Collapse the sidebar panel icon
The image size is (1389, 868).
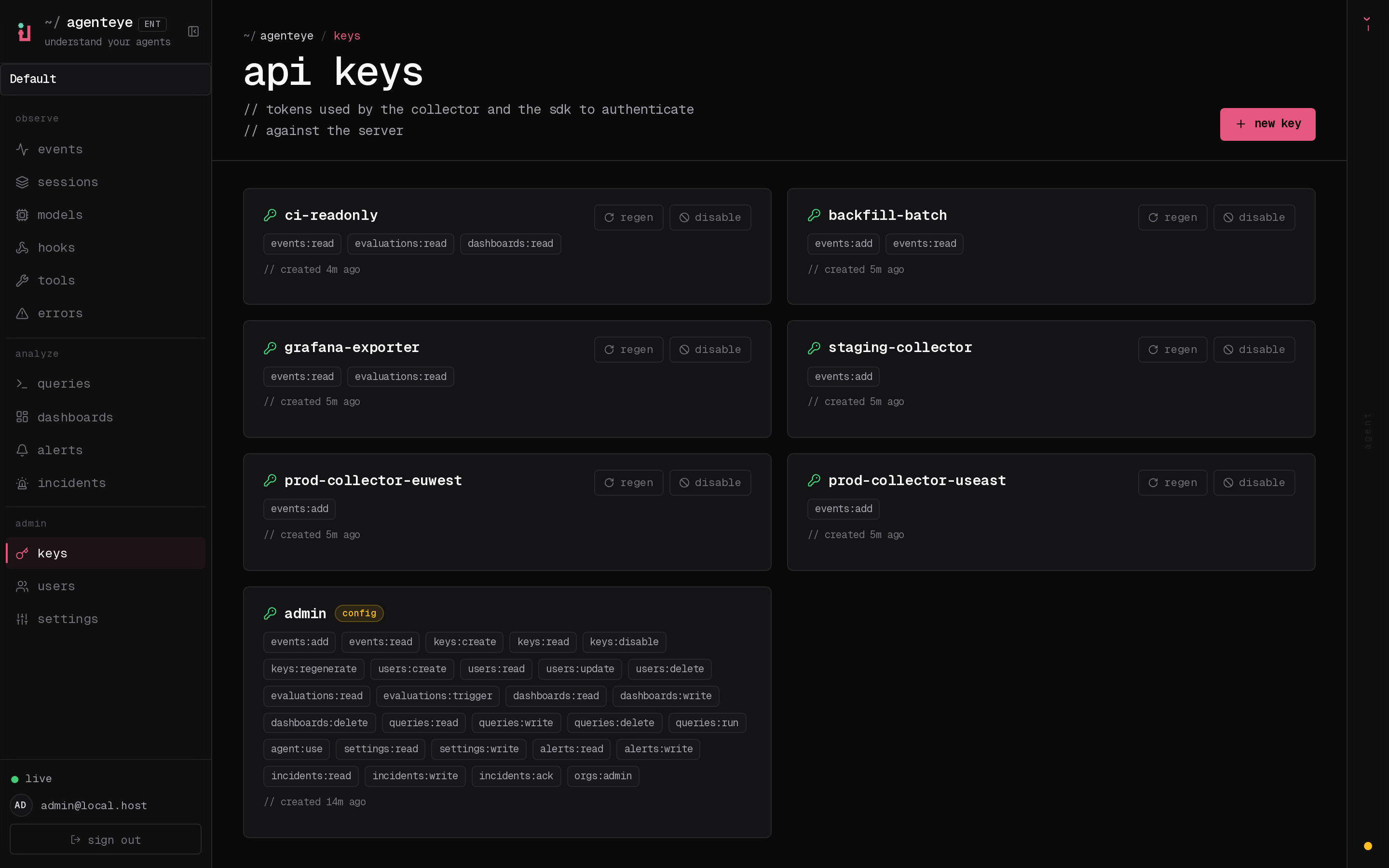(x=193, y=31)
